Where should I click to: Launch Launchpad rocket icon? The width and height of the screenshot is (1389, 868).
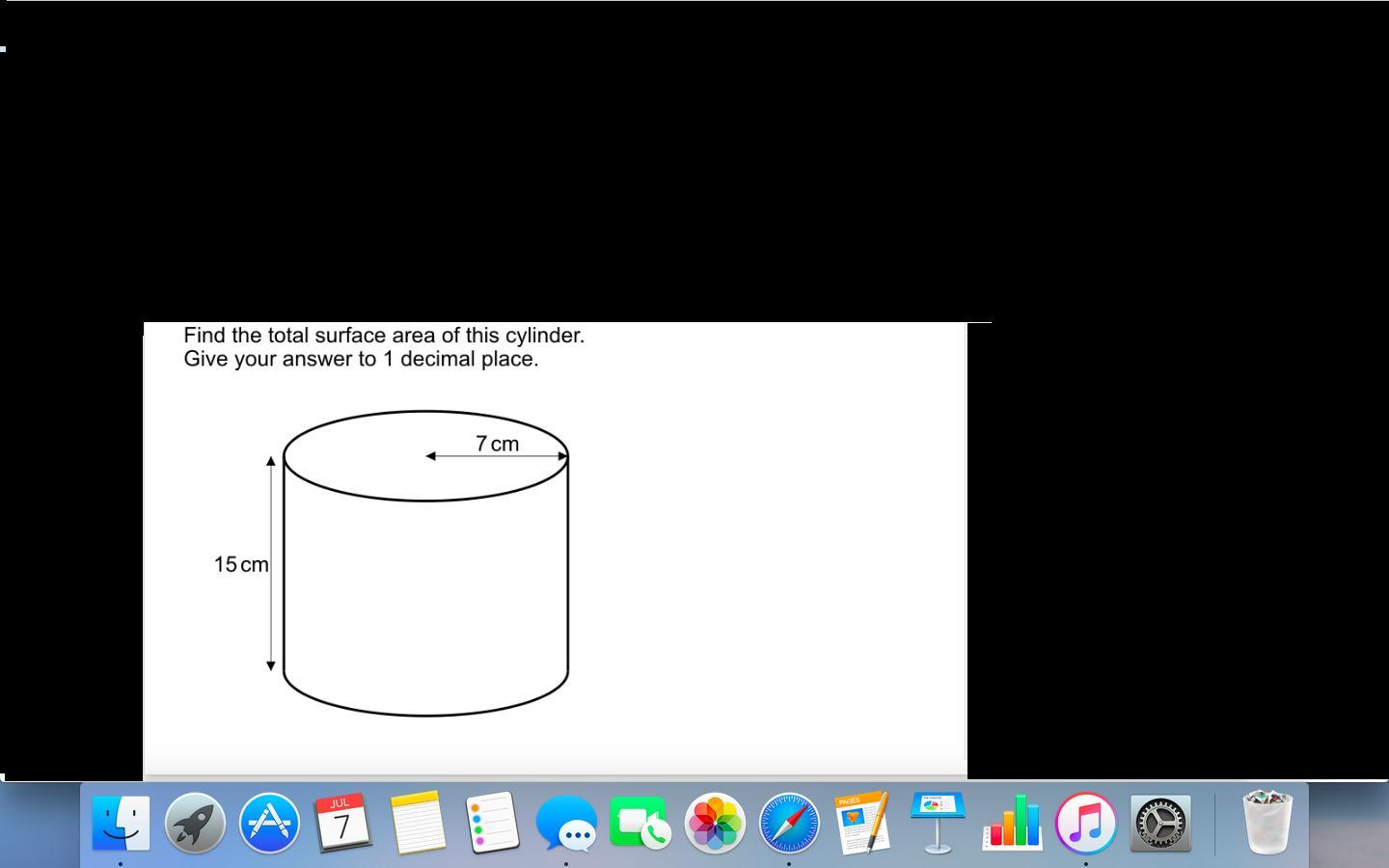195,824
